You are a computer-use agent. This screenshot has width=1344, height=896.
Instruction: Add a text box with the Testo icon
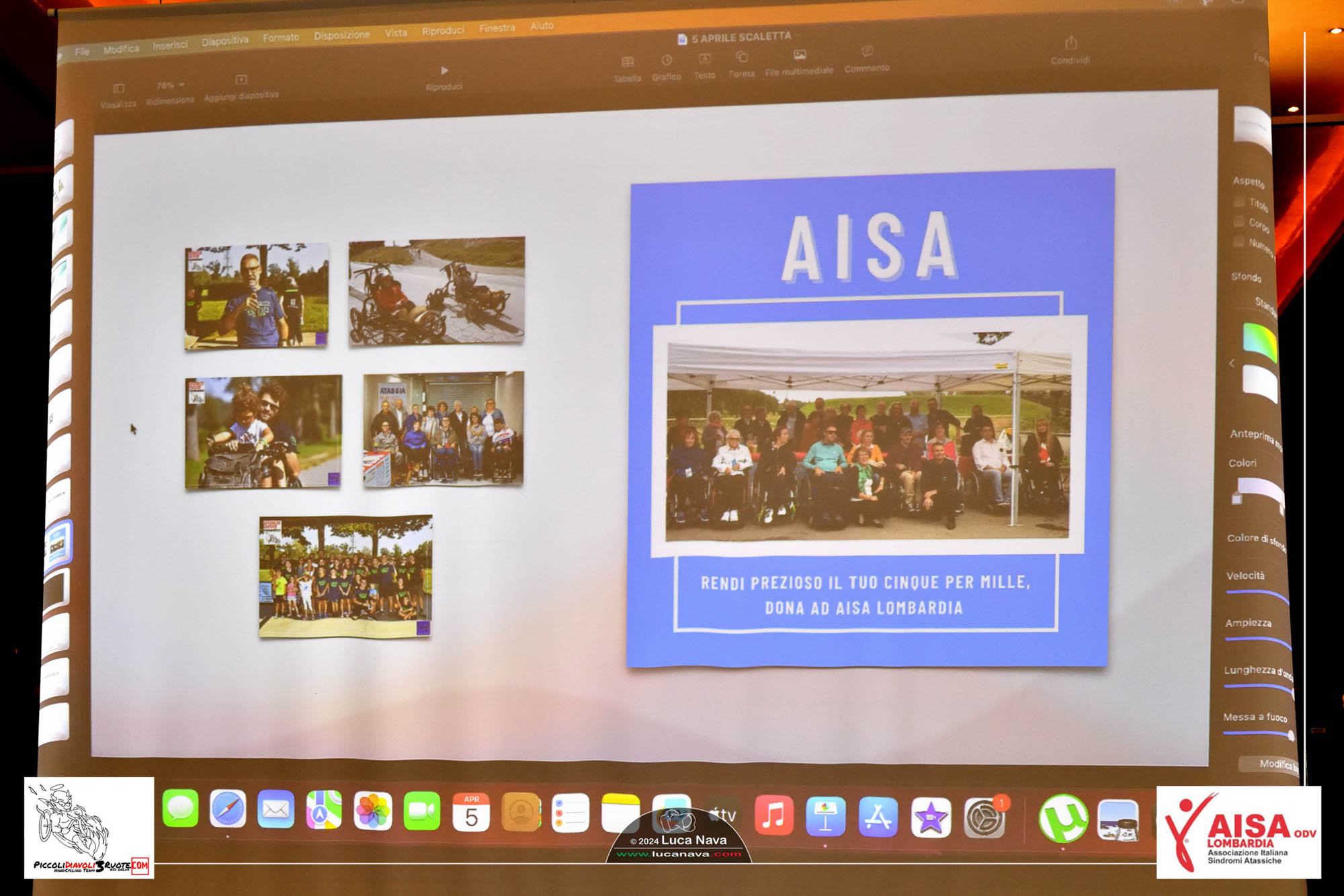click(x=704, y=58)
